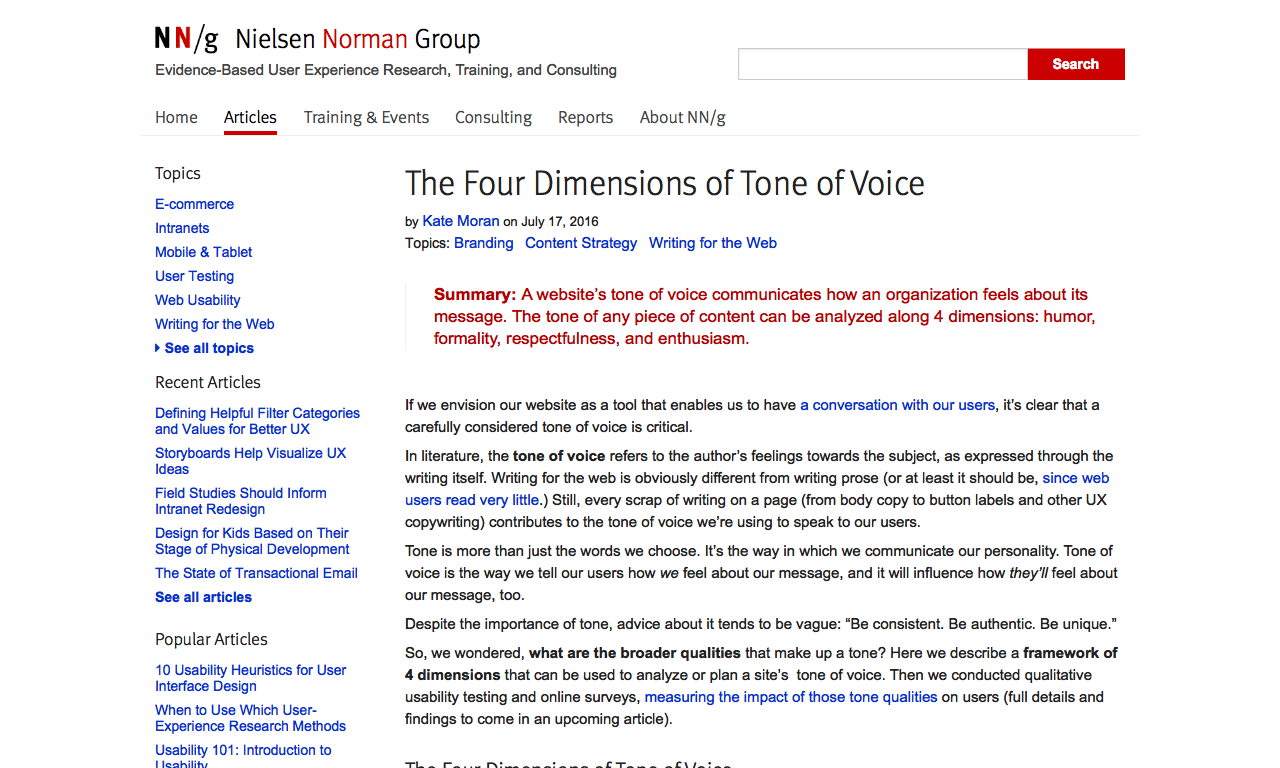The width and height of the screenshot is (1280, 768).
Task: Open Design for Kids article
Action: (252, 541)
